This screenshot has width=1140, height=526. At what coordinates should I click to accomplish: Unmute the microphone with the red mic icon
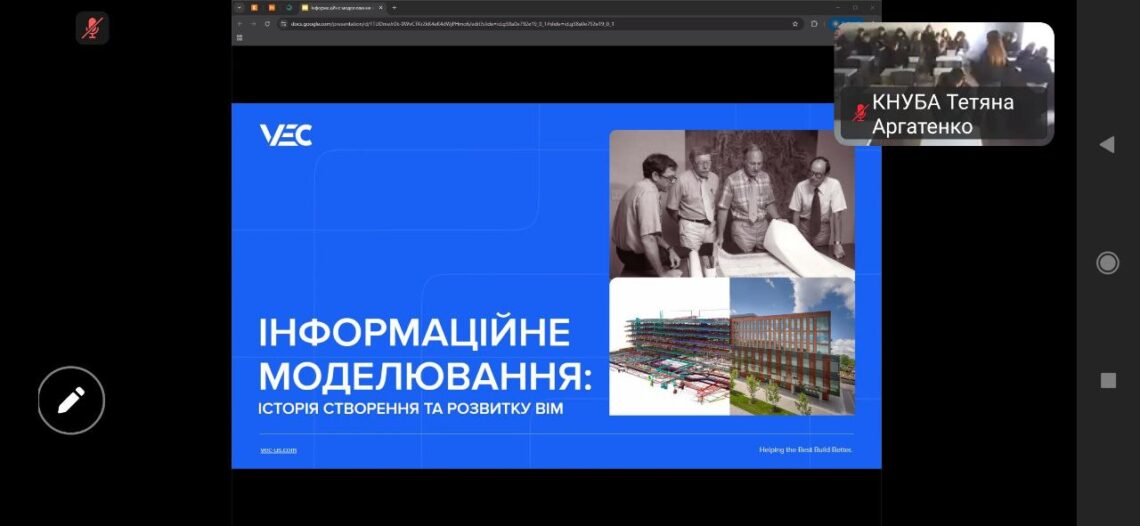click(92, 28)
